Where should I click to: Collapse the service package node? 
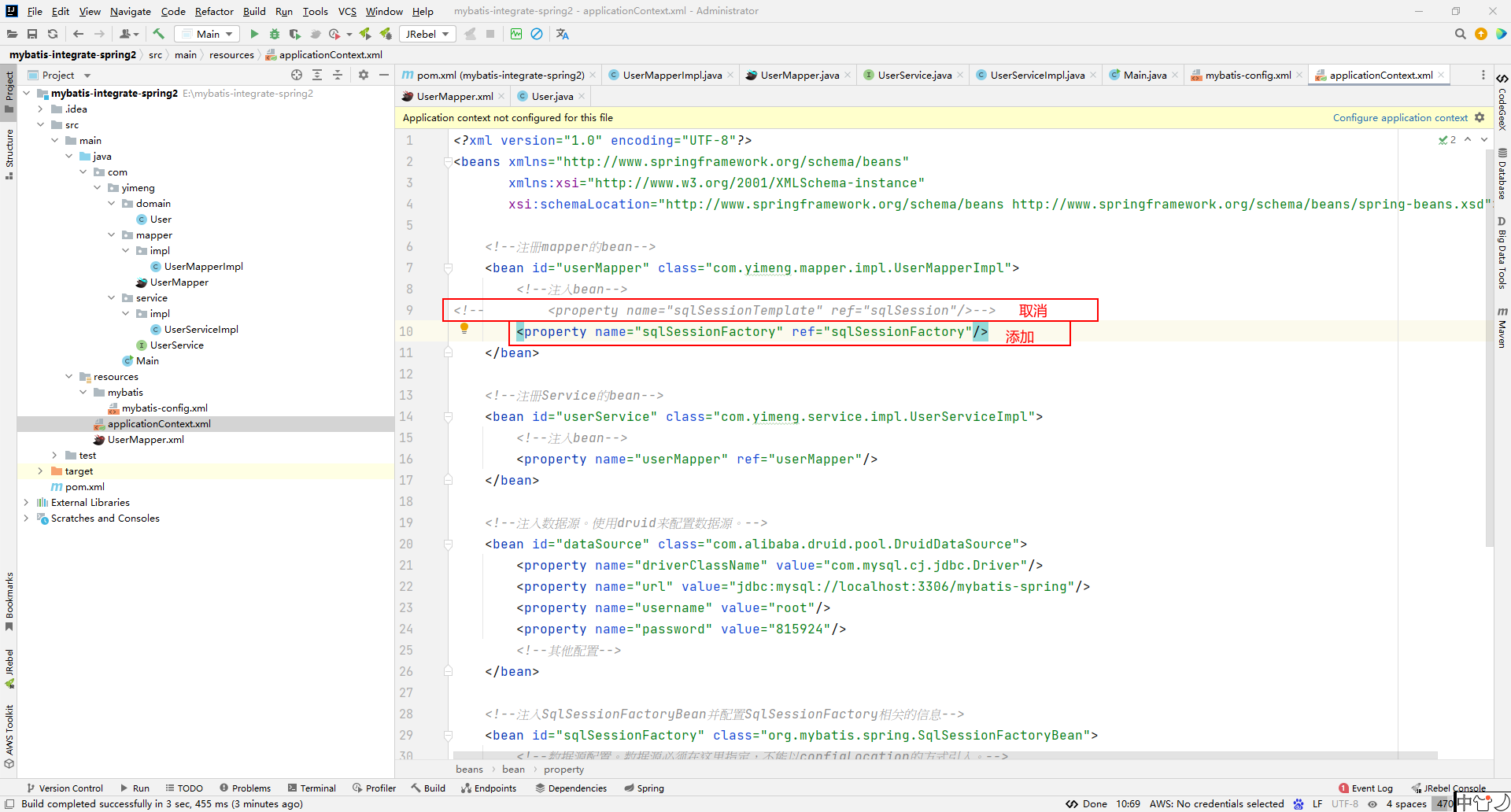point(112,297)
